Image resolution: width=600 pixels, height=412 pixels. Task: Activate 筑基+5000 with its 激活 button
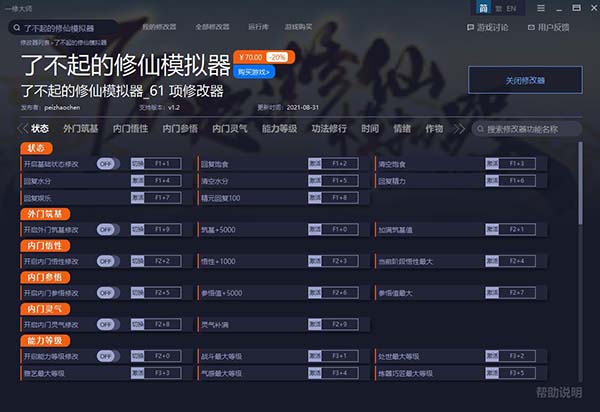coord(315,229)
